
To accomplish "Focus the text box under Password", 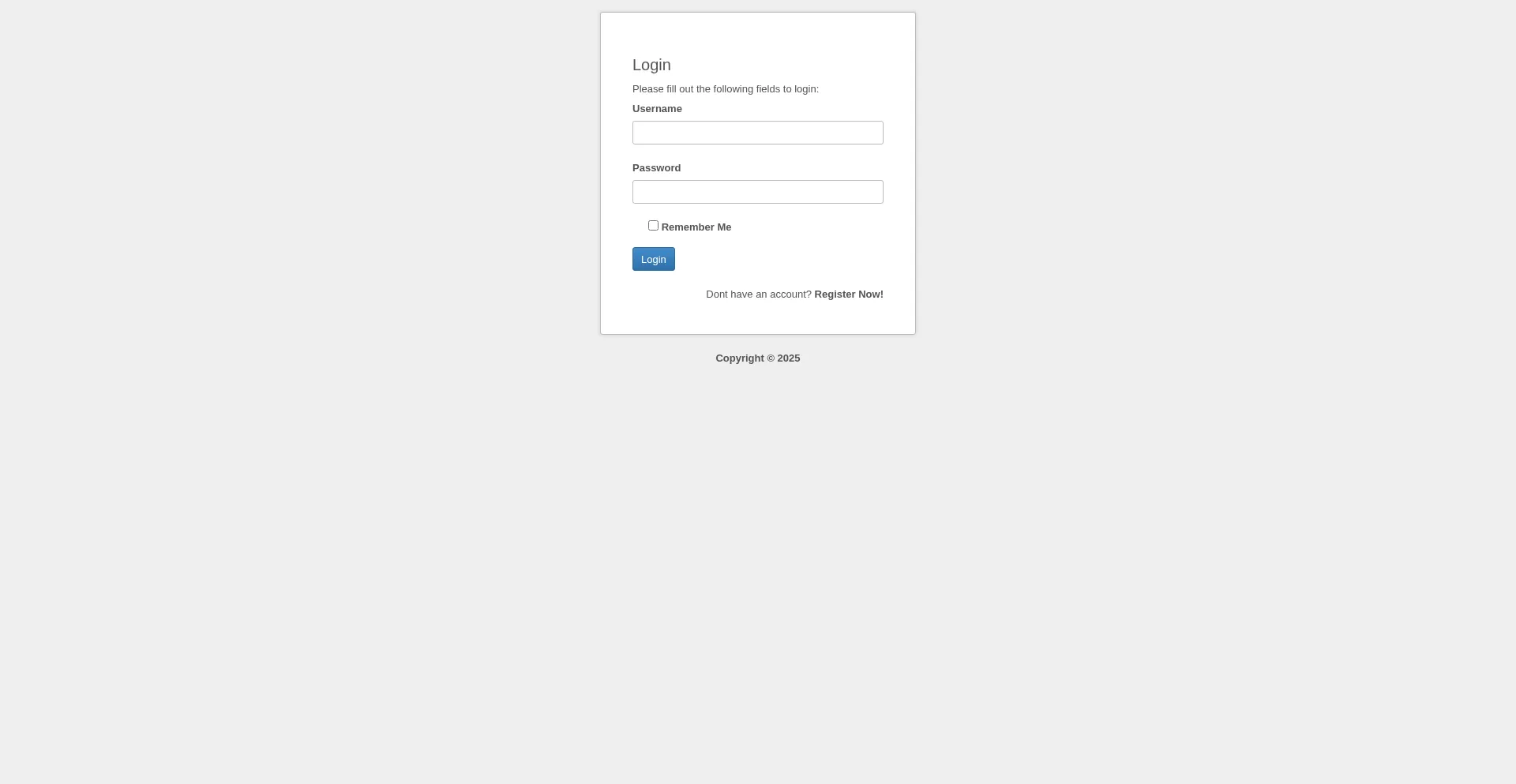I will coord(758,192).
